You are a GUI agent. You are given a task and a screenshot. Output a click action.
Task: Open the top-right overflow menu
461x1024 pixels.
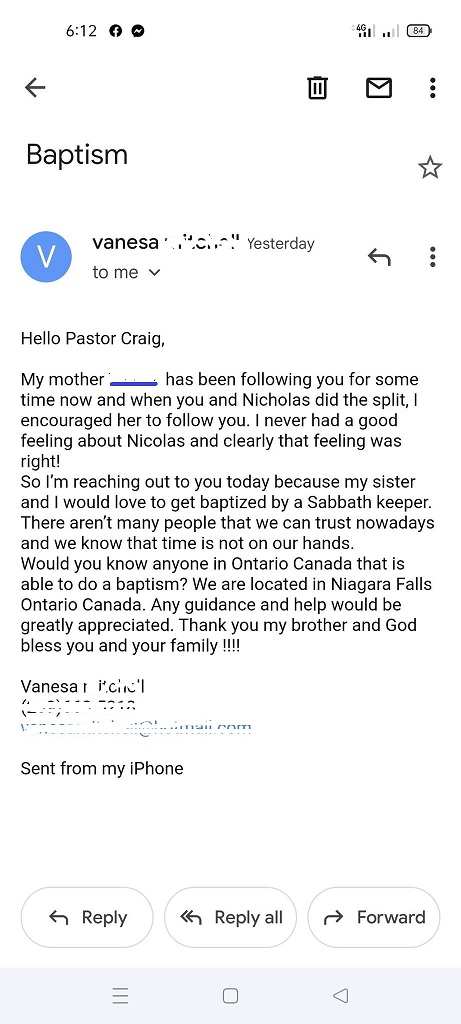click(432, 88)
